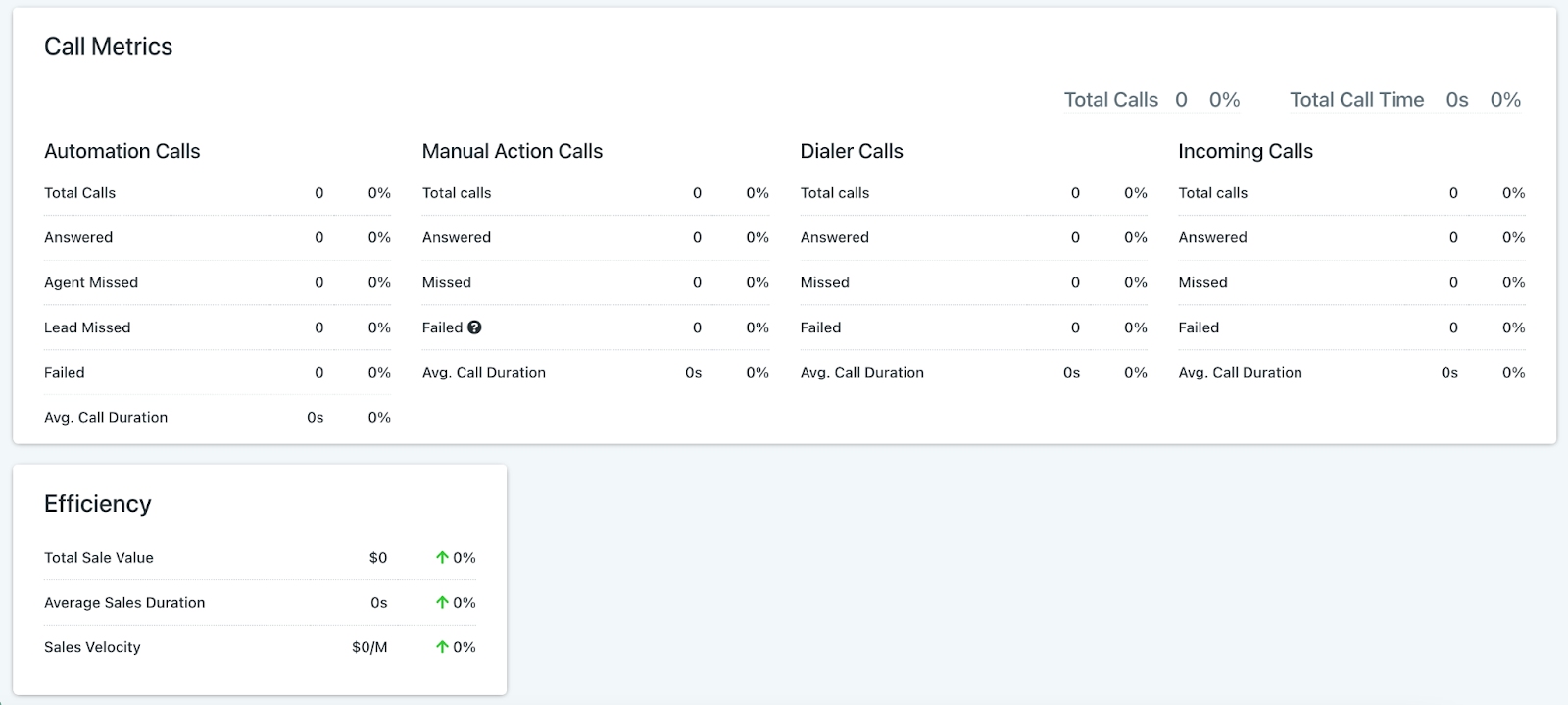Click the Manual Action Calls section heading
1568x705 pixels.
(512, 151)
